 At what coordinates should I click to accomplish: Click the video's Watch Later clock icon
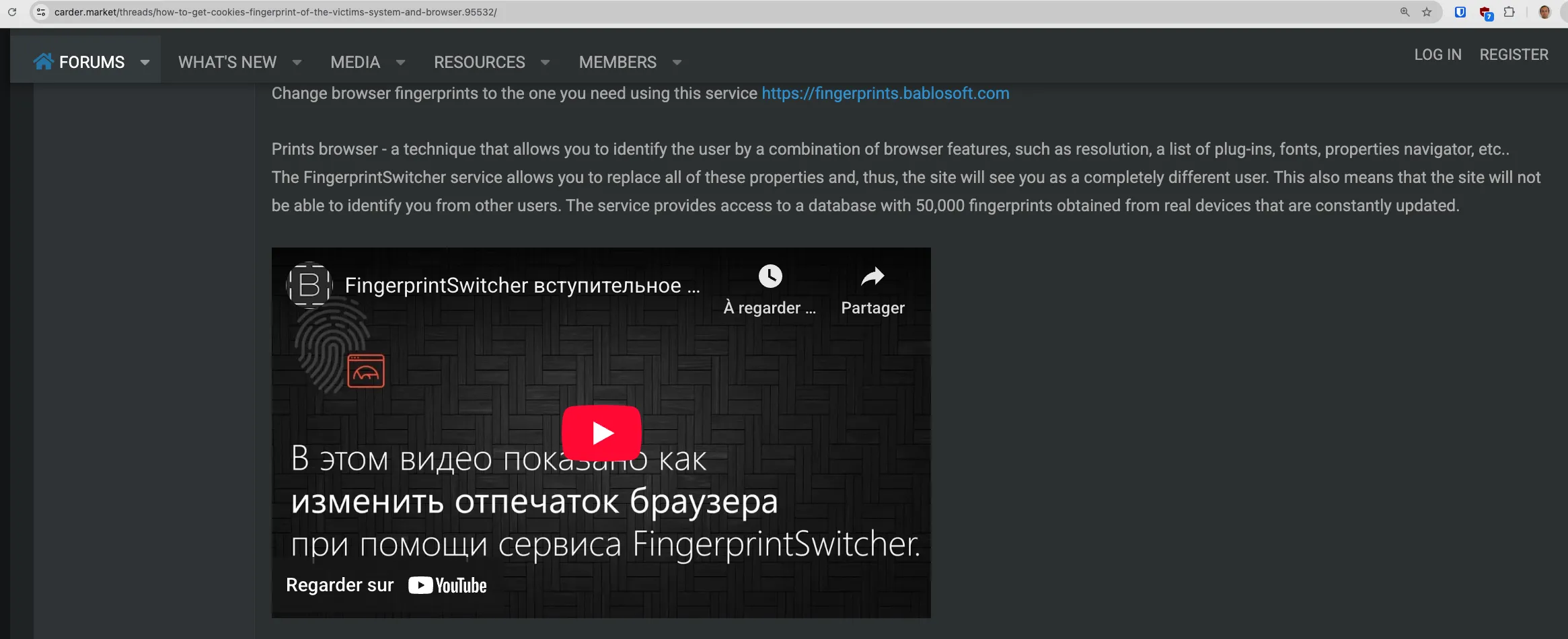point(770,276)
